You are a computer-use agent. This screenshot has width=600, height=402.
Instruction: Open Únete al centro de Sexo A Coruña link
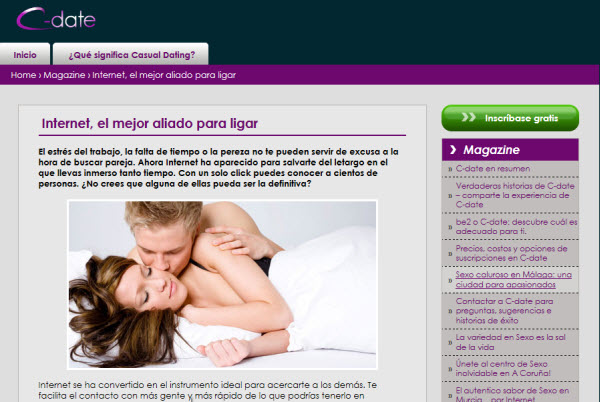[x=503, y=368]
